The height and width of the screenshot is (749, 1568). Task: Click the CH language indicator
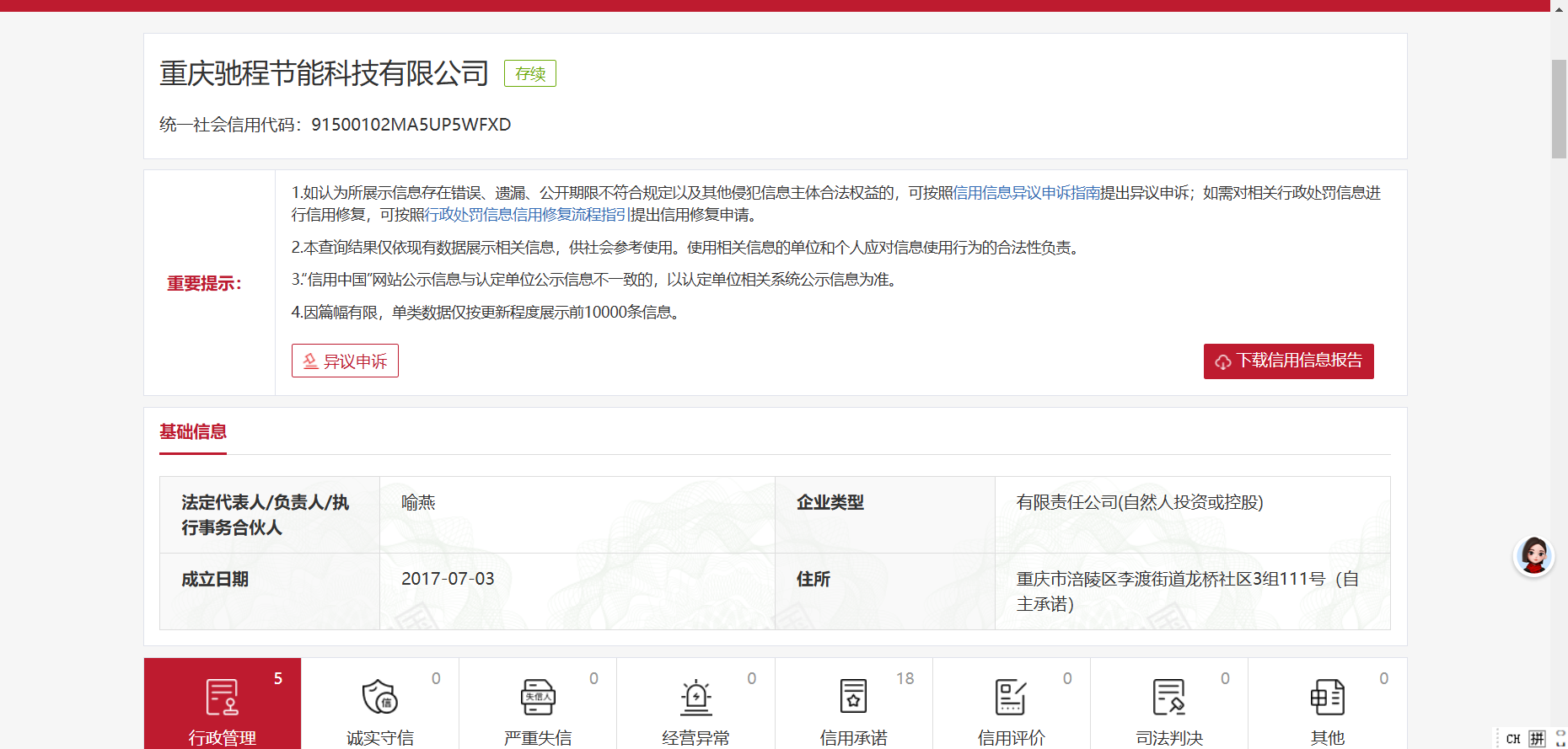pyautogui.click(x=1513, y=739)
